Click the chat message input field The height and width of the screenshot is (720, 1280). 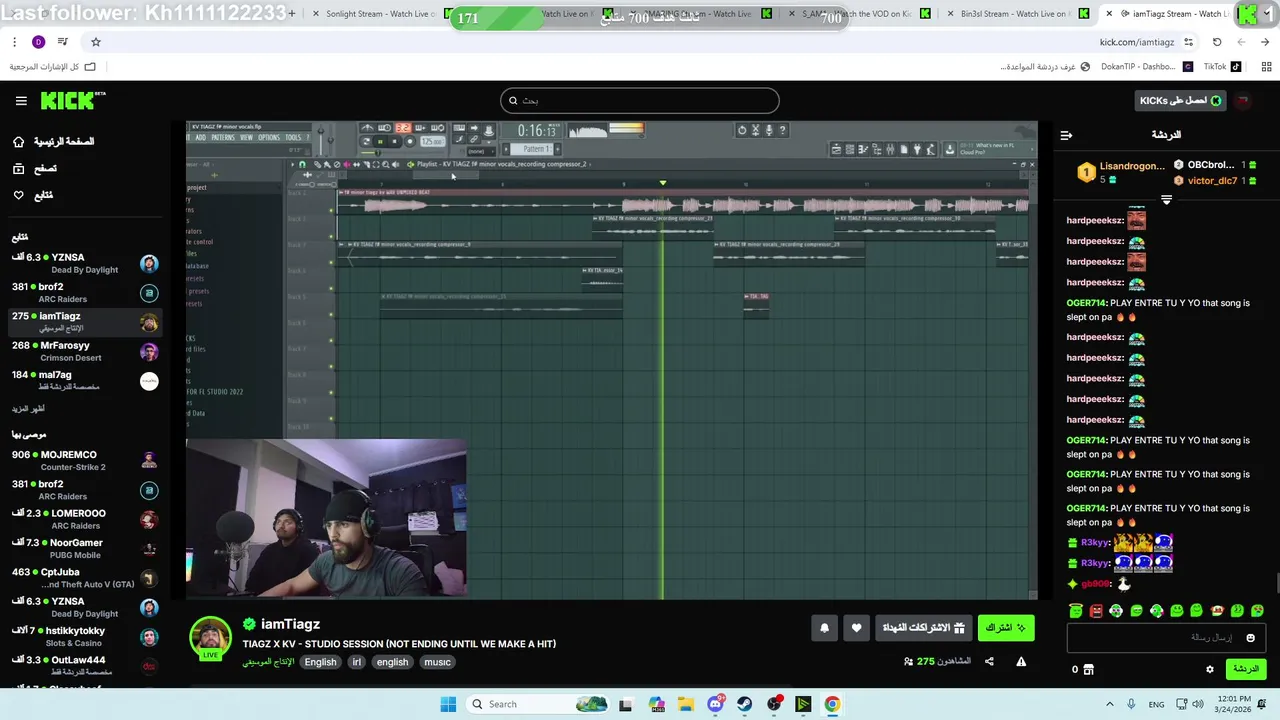click(1165, 637)
